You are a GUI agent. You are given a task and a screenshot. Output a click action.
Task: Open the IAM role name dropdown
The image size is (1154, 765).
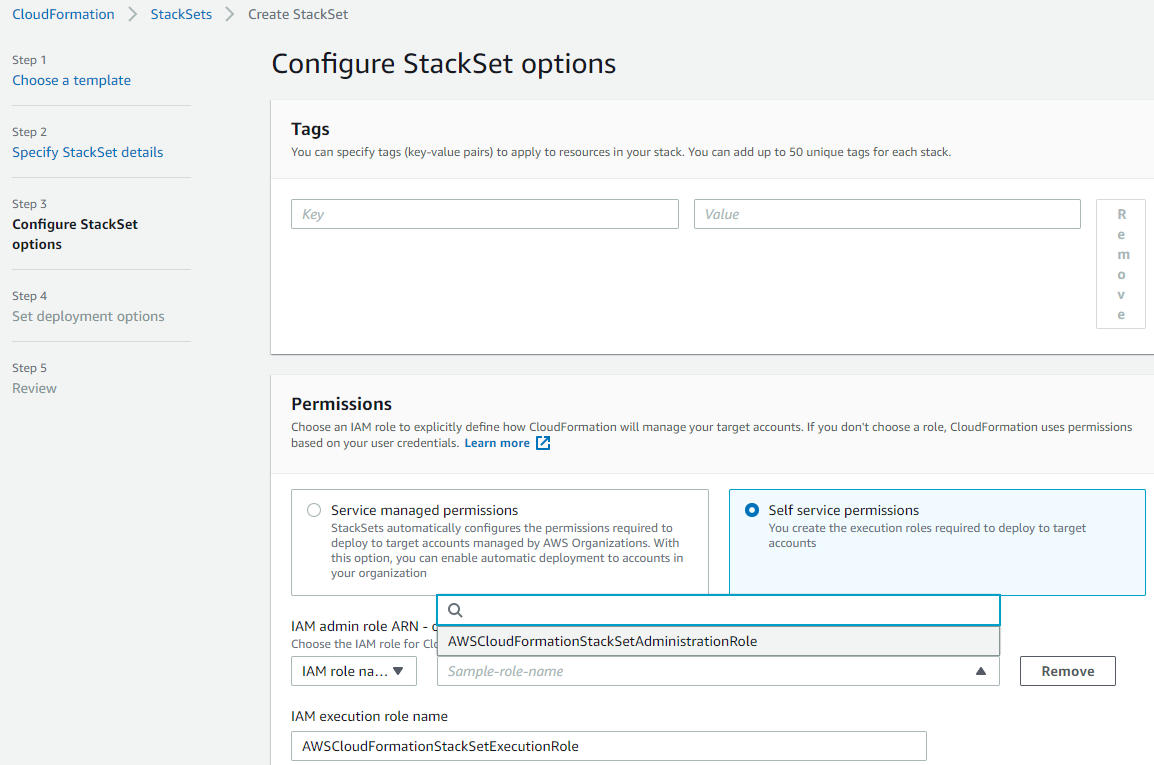(x=353, y=671)
